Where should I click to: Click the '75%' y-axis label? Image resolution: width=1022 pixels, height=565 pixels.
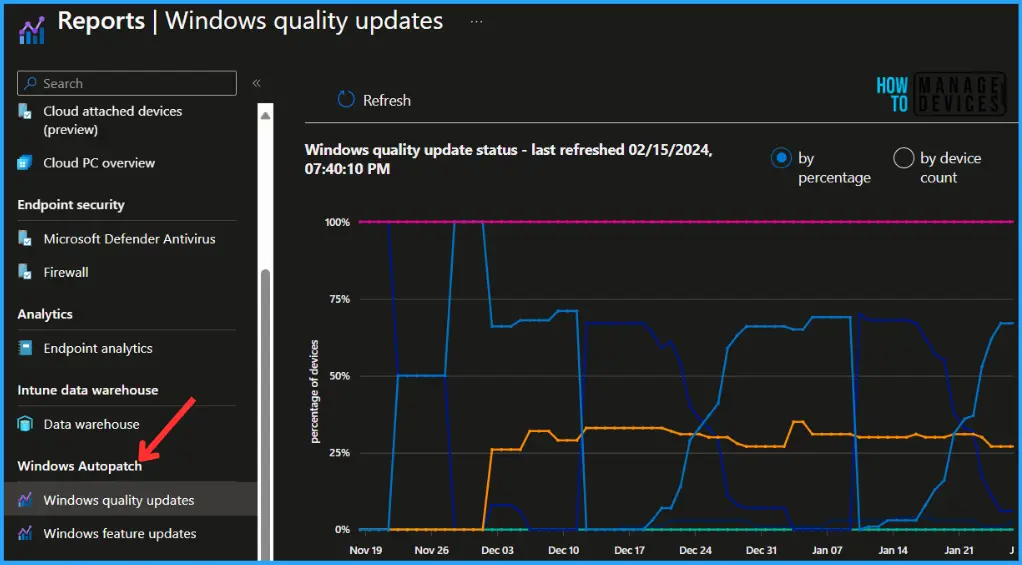tap(340, 299)
